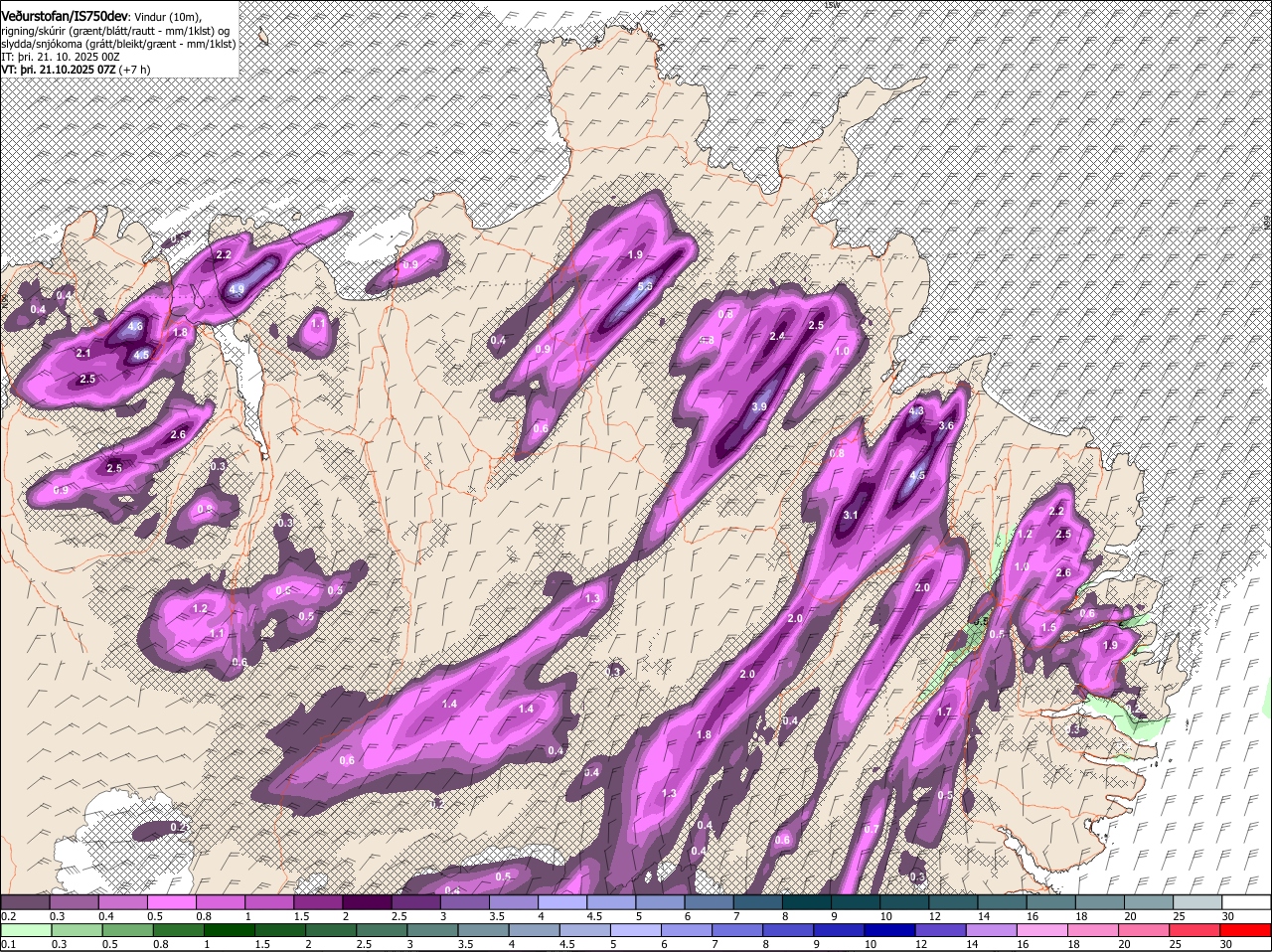Click the (+7 h) forecast offset text
This screenshot has height=952, width=1272.
[x=134, y=70]
